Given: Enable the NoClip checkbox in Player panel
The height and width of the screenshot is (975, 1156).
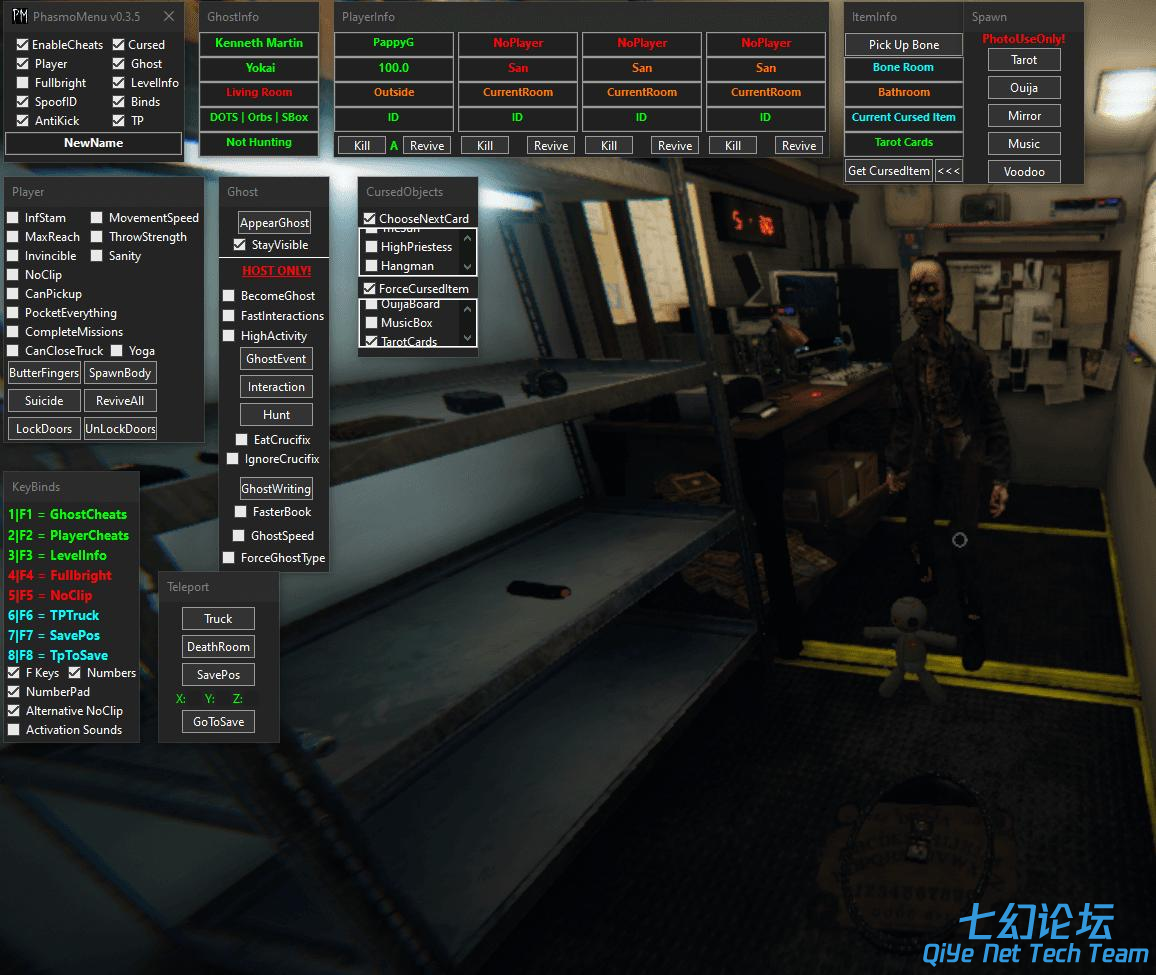Looking at the screenshot, I should [13, 274].
